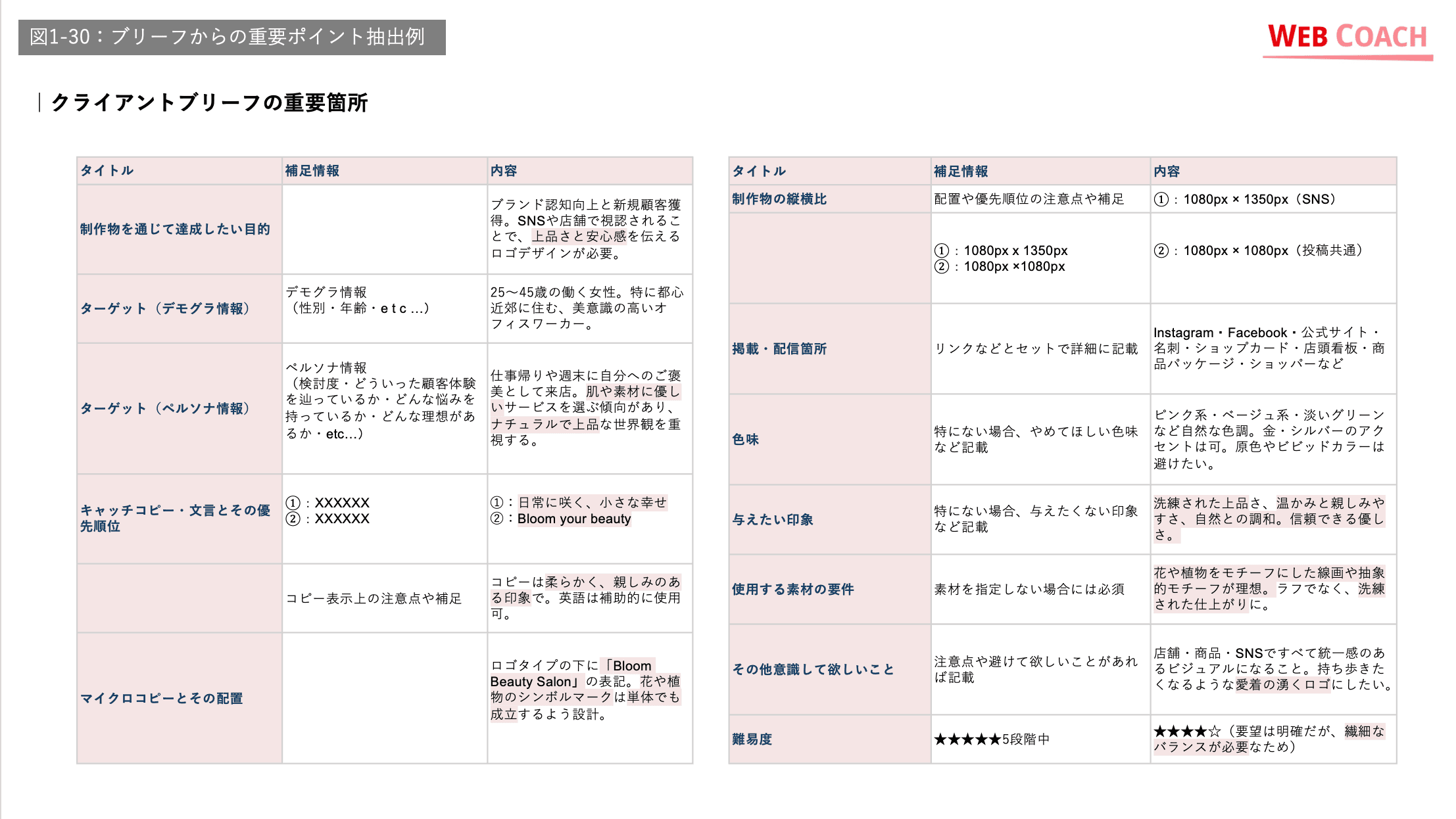Select cell 素材を指定しない場合には必須

[x=1041, y=590]
